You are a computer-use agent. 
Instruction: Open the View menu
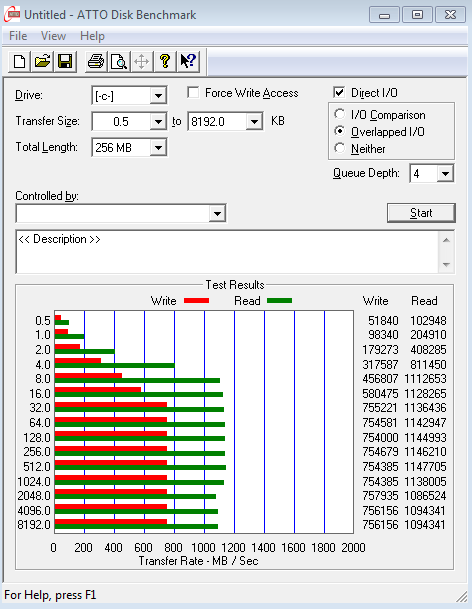[54, 36]
